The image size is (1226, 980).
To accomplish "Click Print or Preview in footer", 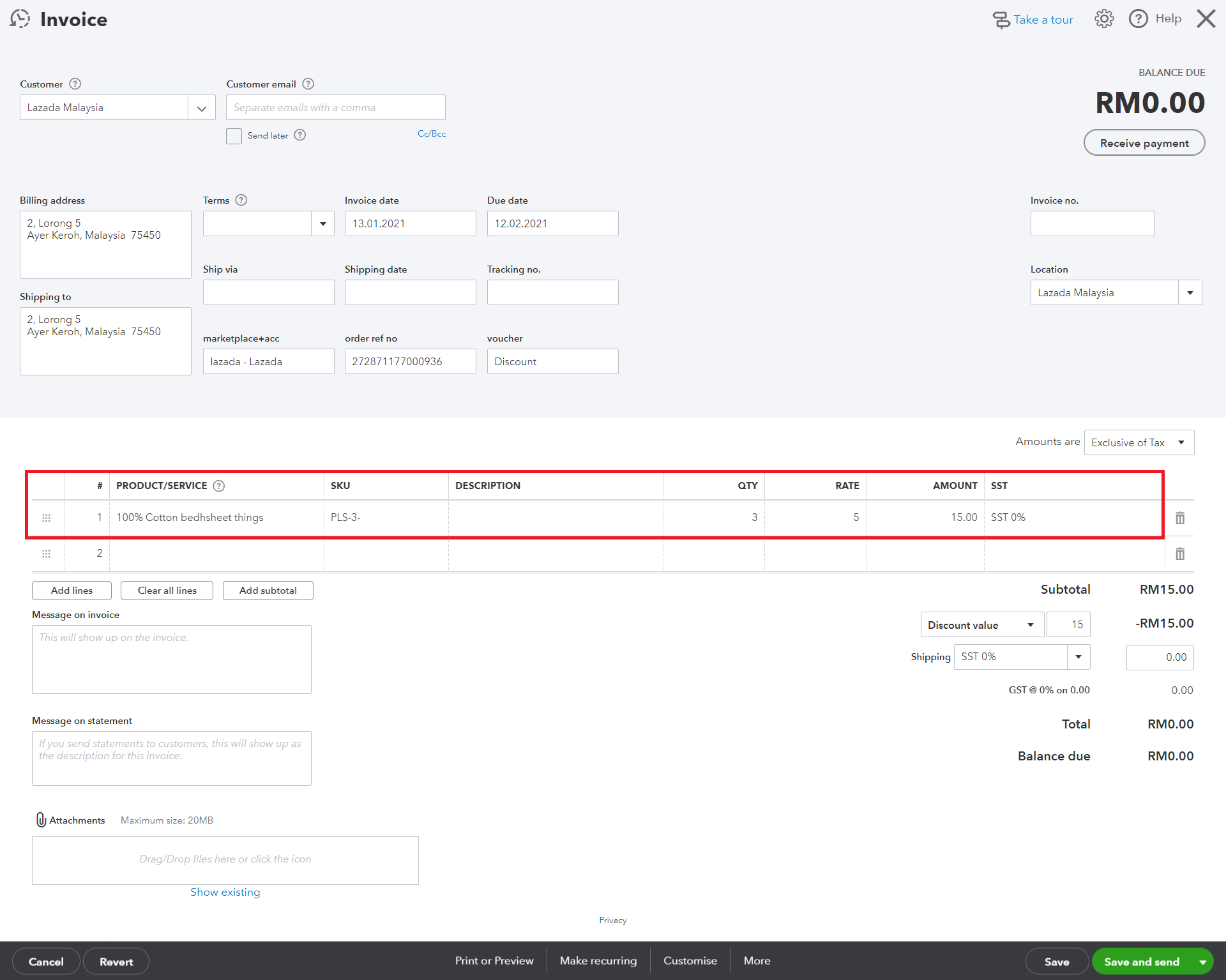I will click(494, 961).
